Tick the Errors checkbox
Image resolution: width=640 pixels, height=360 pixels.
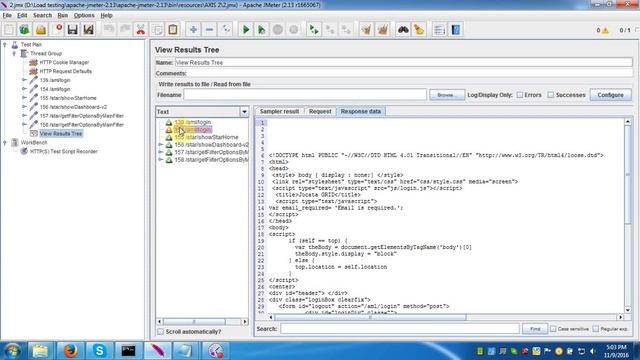[x=520, y=95]
